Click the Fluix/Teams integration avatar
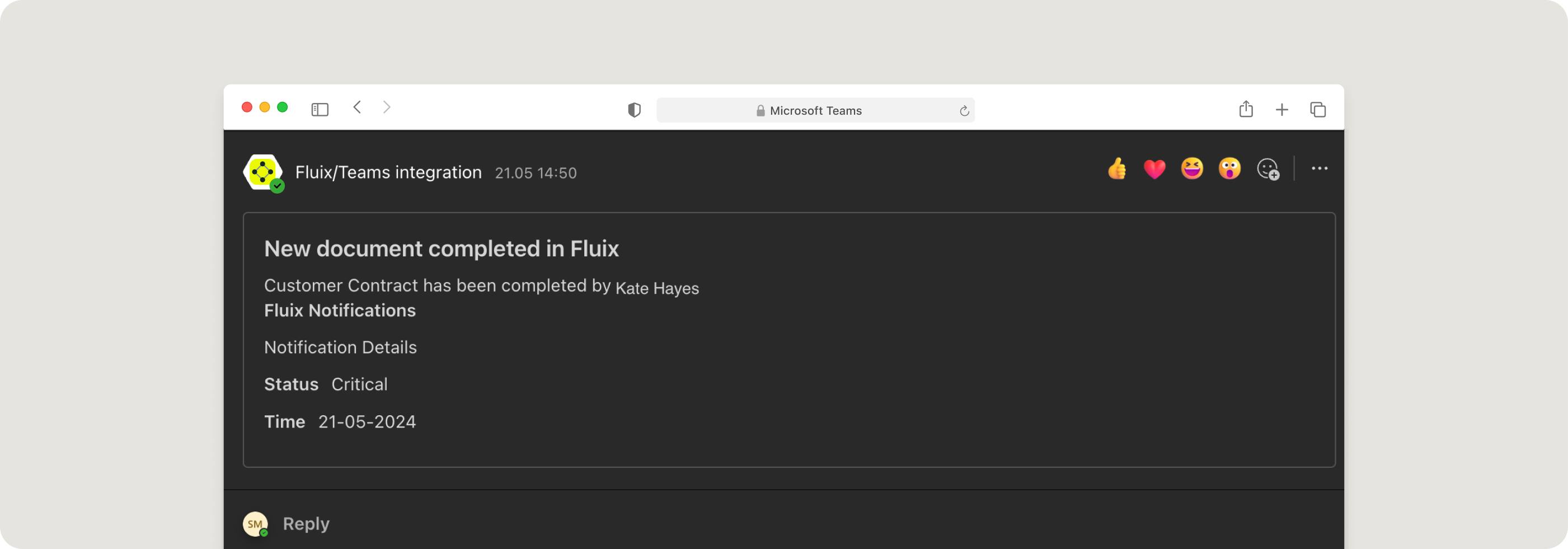This screenshot has height=549, width=1568. pos(263,172)
